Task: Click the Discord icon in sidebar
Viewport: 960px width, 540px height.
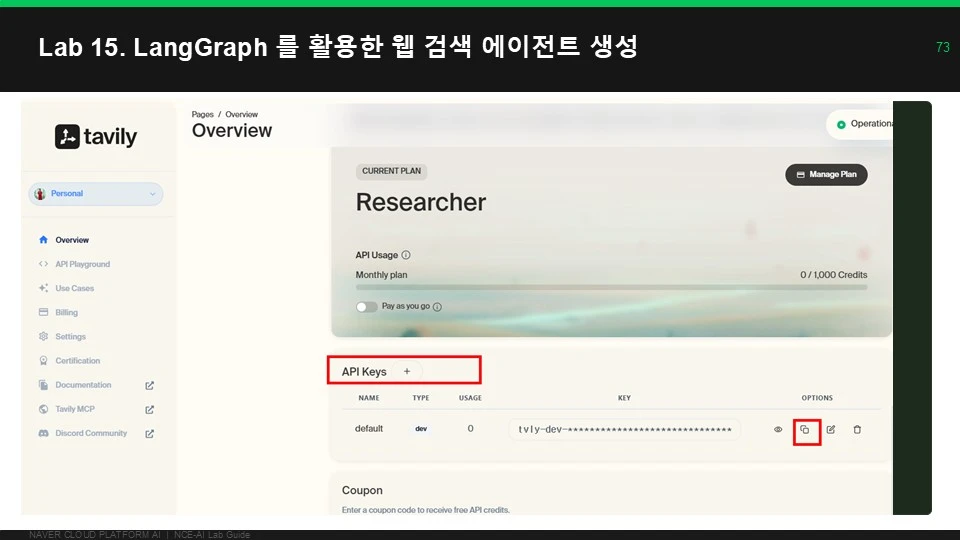Action: [43, 433]
